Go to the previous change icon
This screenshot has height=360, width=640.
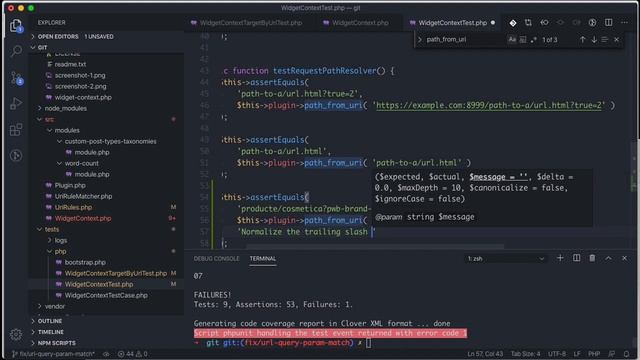(x=544, y=23)
